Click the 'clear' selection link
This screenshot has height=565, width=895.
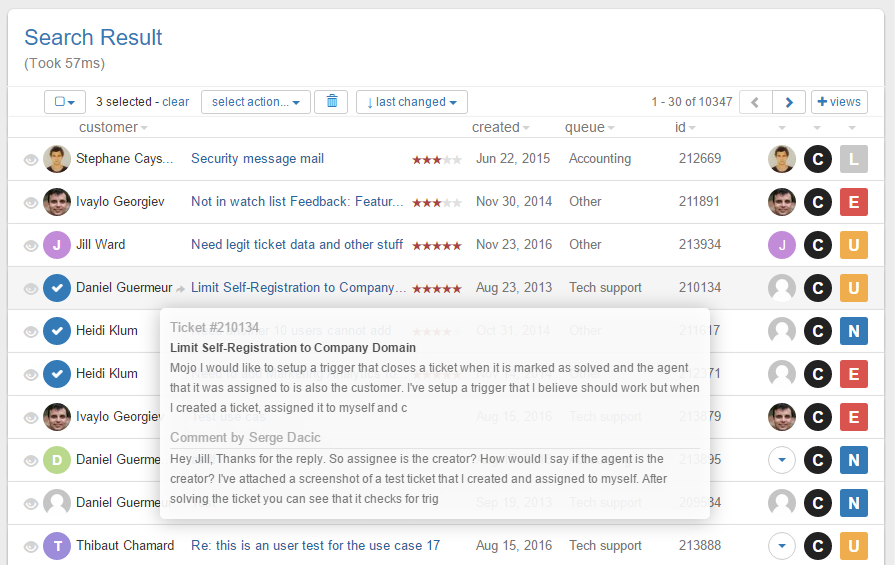coord(175,102)
